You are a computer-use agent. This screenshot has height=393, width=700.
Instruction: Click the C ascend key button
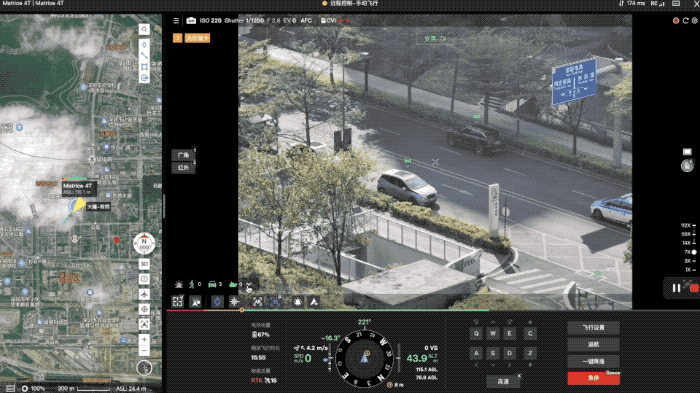(x=530, y=334)
